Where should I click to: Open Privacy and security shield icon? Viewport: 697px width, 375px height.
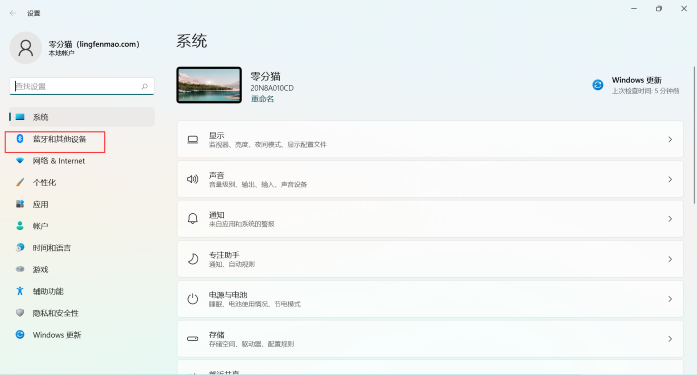(x=20, y=313)
